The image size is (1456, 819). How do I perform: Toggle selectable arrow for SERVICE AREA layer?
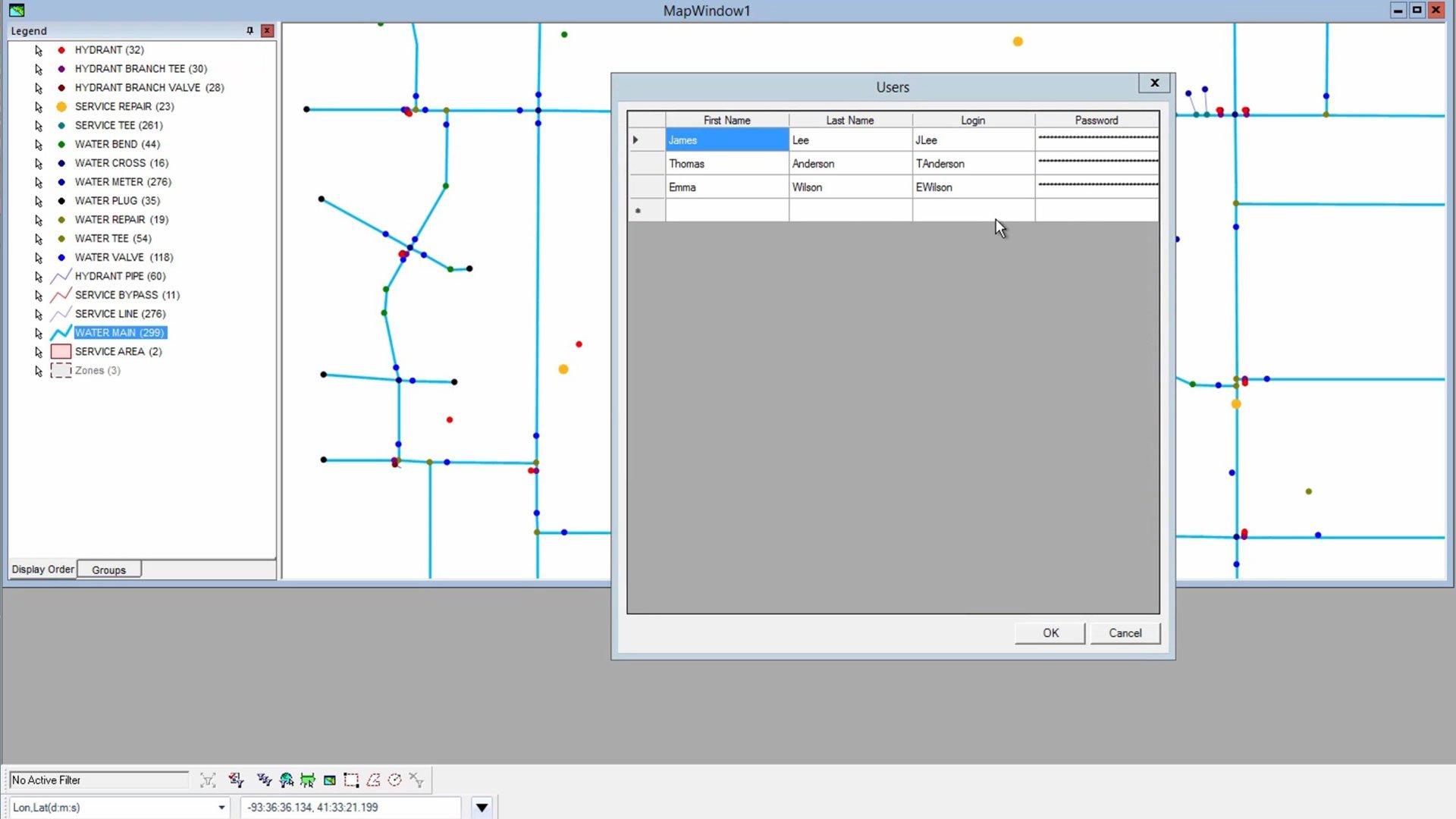39,352
